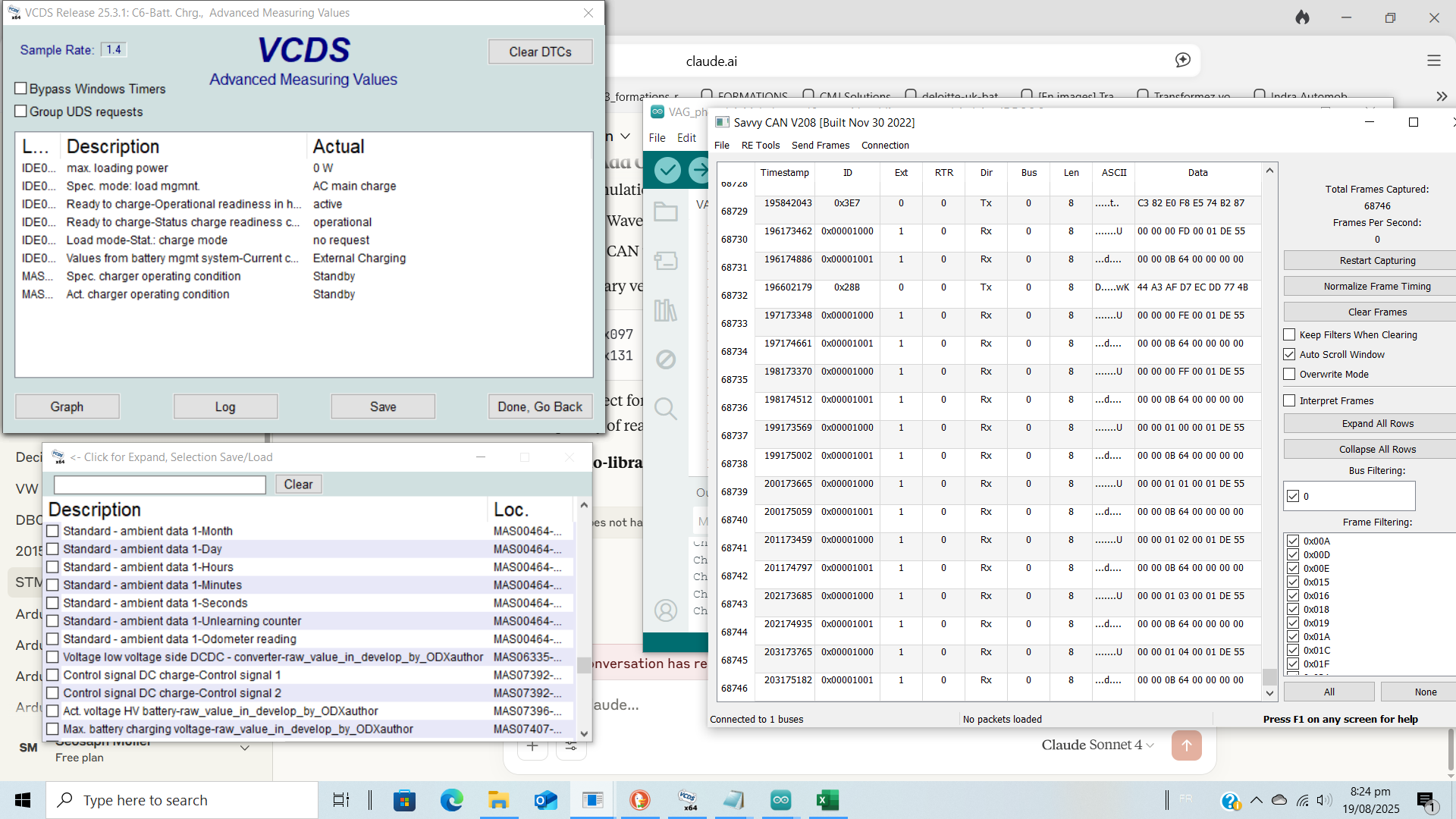Screen dimensions: 1456x819
Task: Open the bookmarks overflow chevron
Action: tap(1441, 96)
